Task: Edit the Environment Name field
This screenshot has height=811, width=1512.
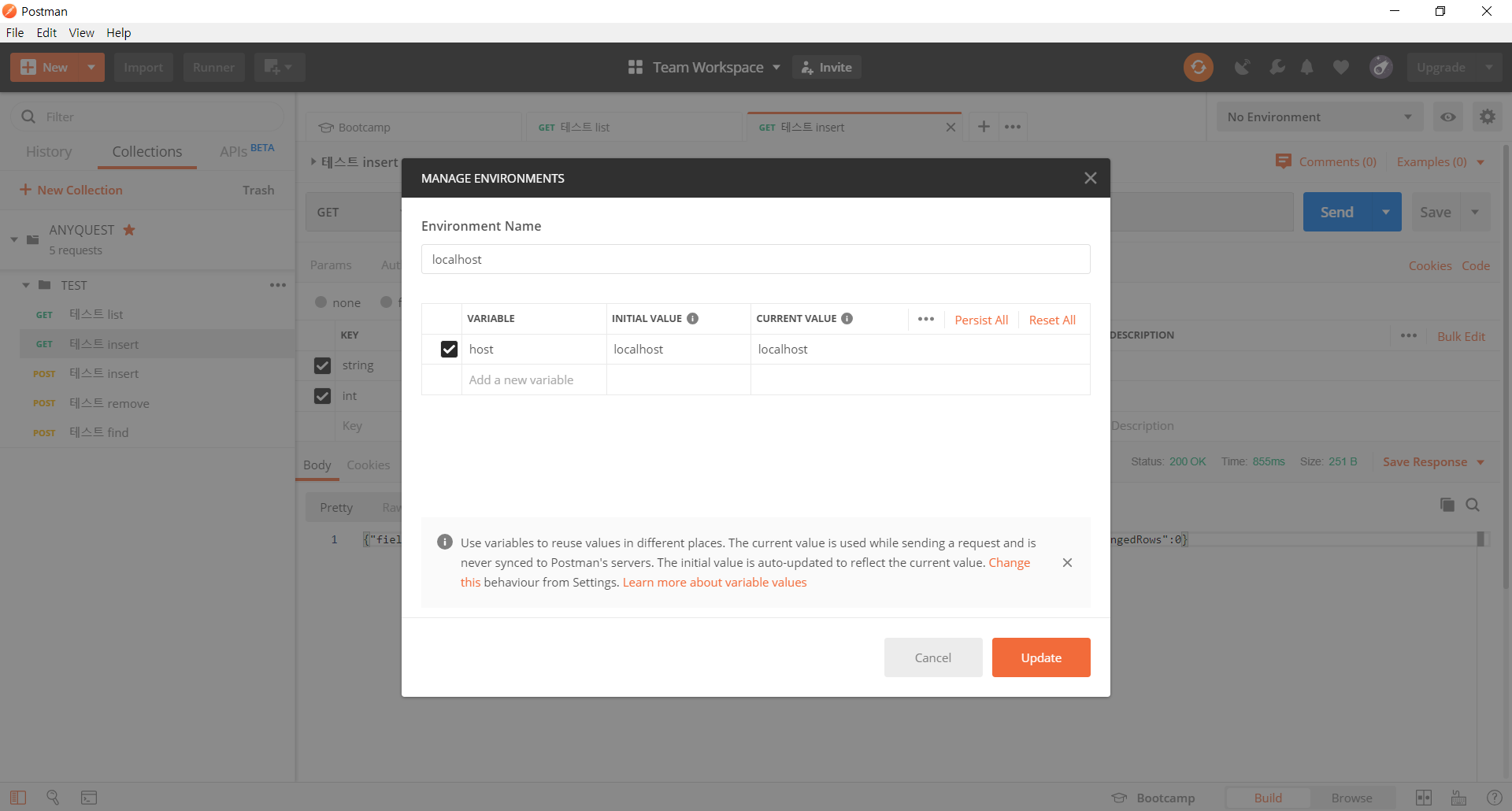Action: pyautogui.click(x=756, y=259)
